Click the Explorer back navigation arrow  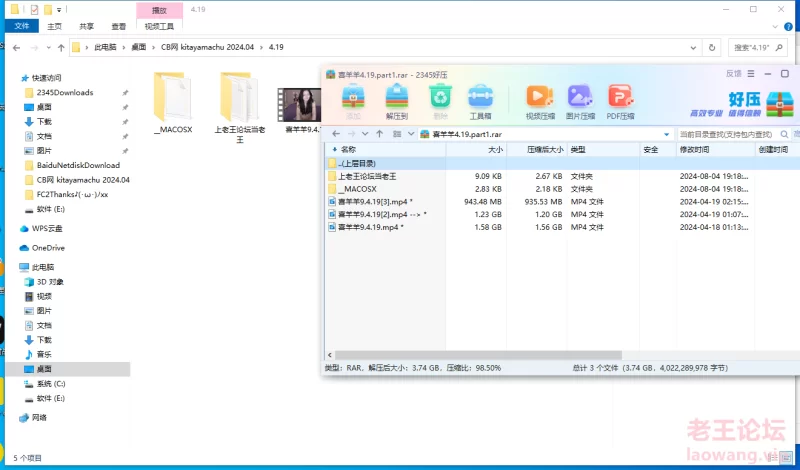pos(16,47)
